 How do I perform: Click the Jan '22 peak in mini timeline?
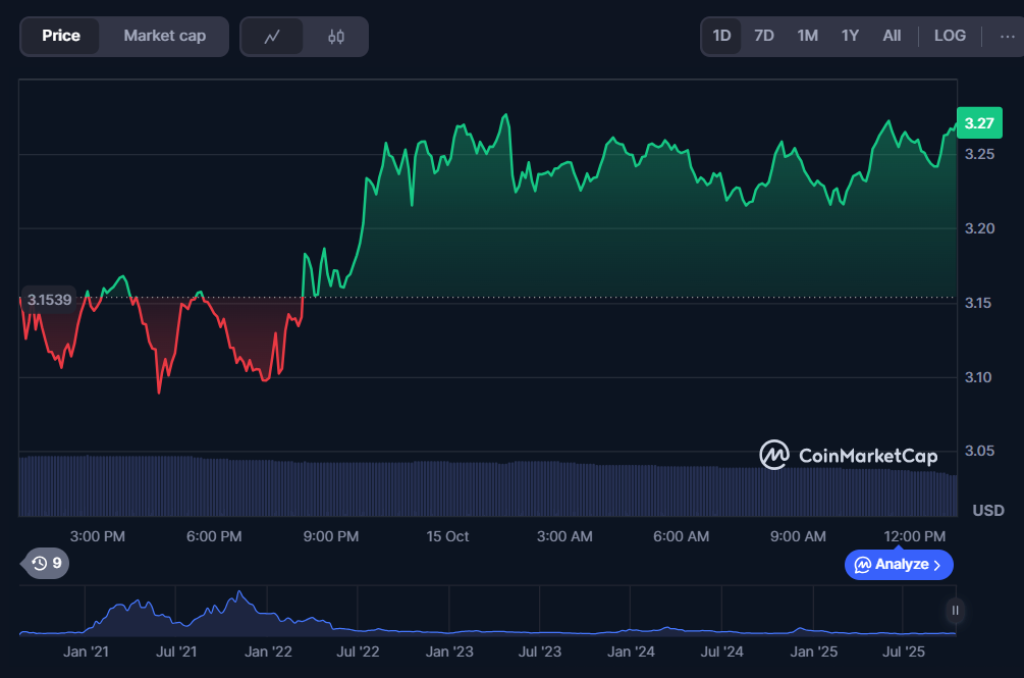tap(240, 598)
